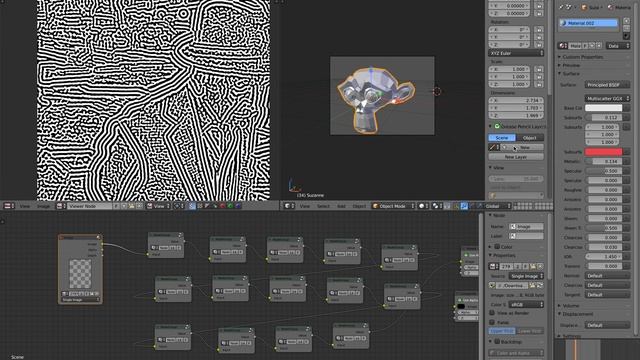Select the Object grease pencil source
Screen dimensions: 640x360
[x=530, y=138]
